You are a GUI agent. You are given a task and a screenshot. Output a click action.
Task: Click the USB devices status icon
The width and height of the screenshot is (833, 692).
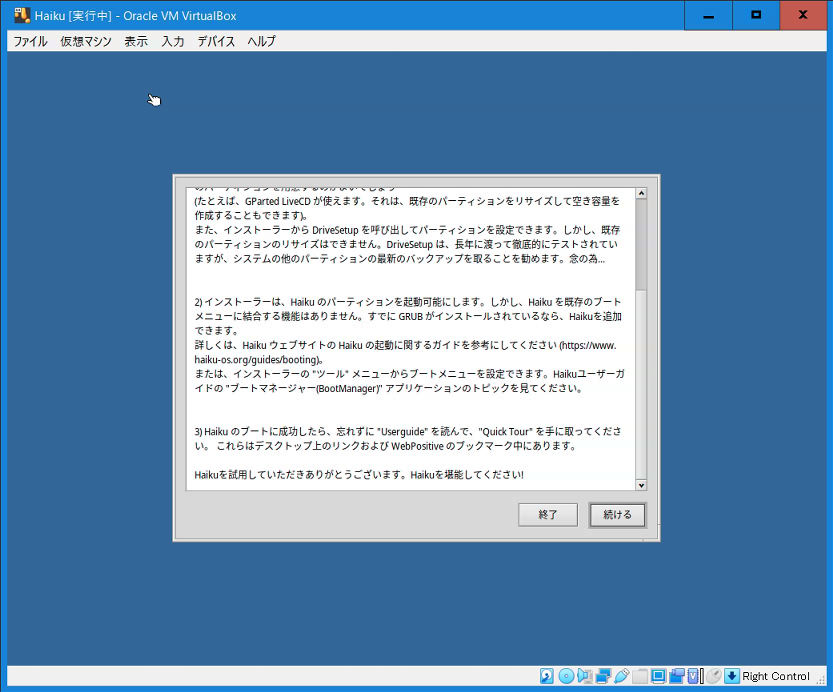621,676
